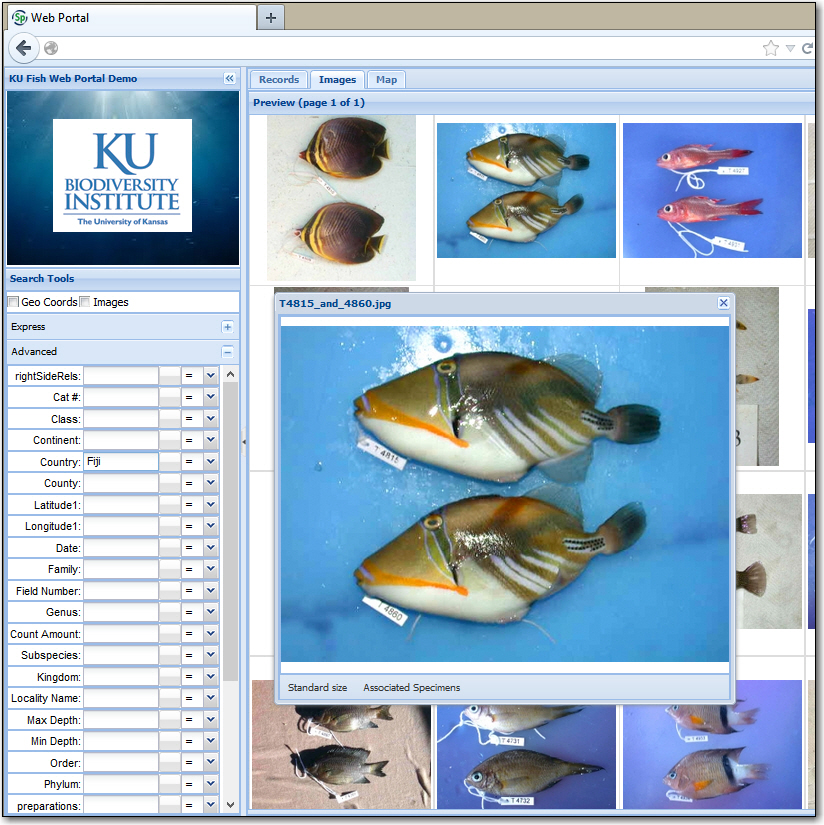Click the T4815_and_4860.jpg popup title
The width and height of the screenshot is (824, 825).
[335, 304]
